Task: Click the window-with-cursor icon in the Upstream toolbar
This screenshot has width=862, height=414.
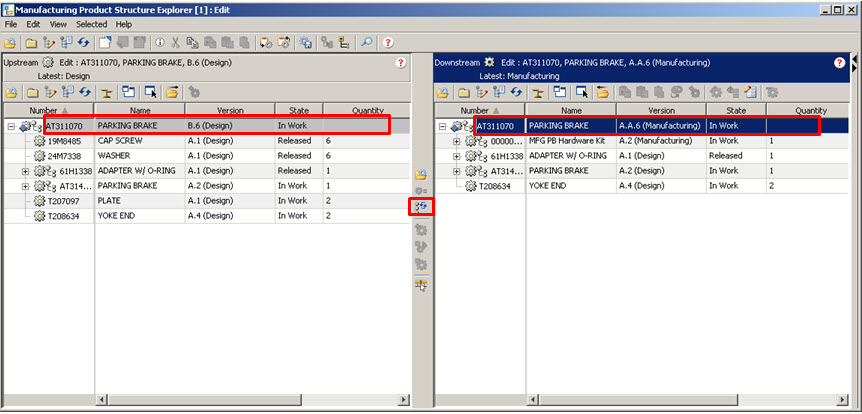Action: click(x=151, y=92)
